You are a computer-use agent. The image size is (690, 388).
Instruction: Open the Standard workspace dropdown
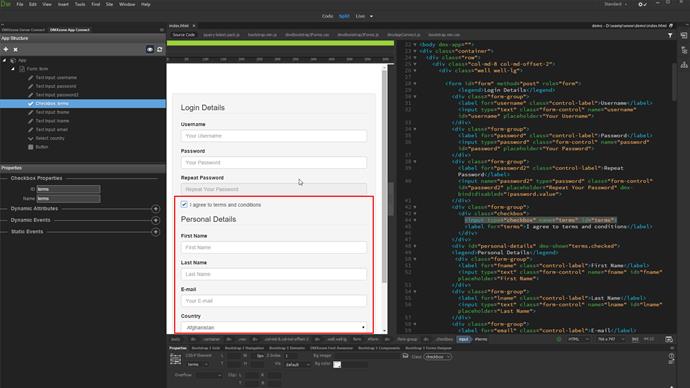click(616, 4)
